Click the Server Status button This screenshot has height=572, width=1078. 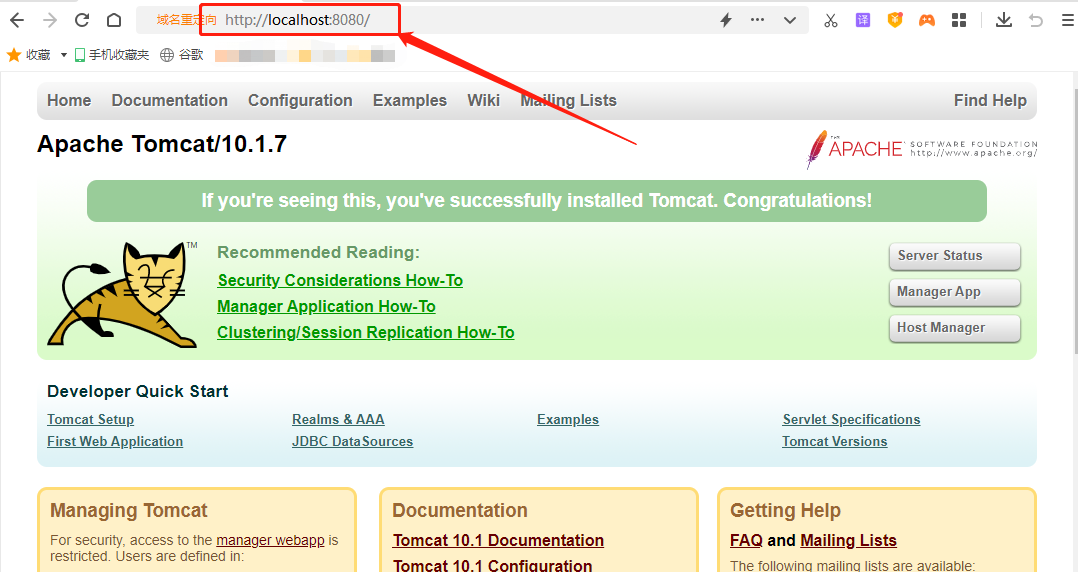pyautogui.click(x=954, y=256)
